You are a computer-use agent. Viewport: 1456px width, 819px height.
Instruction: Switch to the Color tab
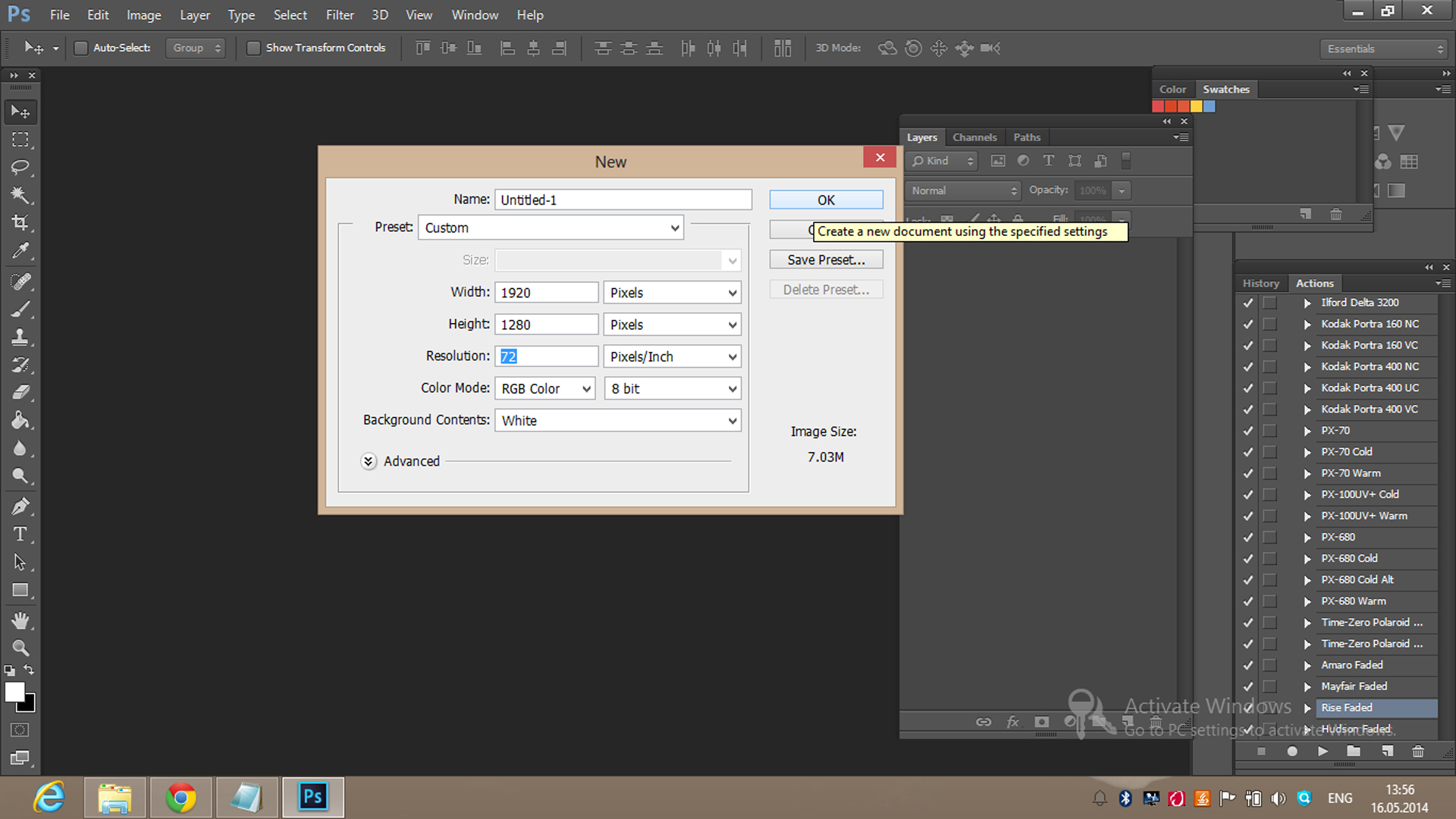(1172, 89)
